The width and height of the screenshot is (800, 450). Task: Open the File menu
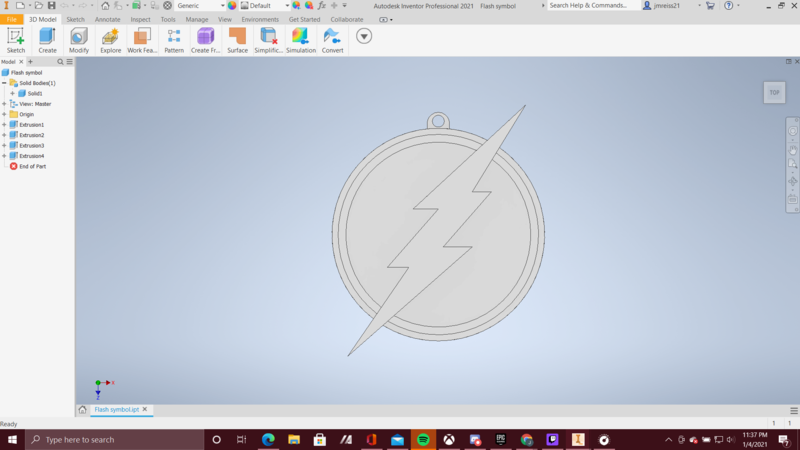click(11, 19)
